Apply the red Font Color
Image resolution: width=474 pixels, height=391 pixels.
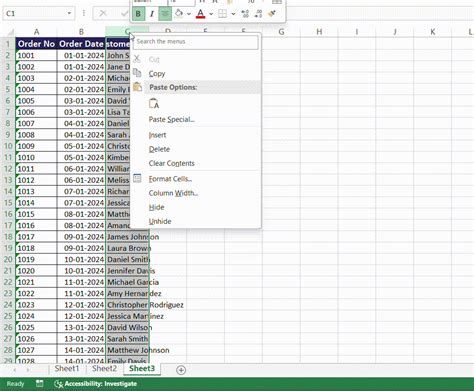click(x=200, y=14)
